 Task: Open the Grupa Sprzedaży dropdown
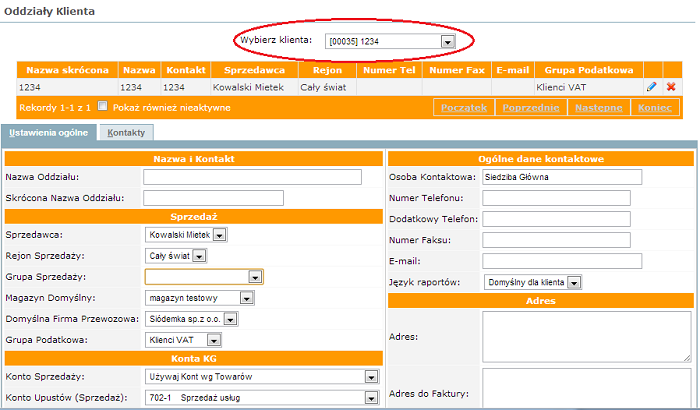(204, 277)
